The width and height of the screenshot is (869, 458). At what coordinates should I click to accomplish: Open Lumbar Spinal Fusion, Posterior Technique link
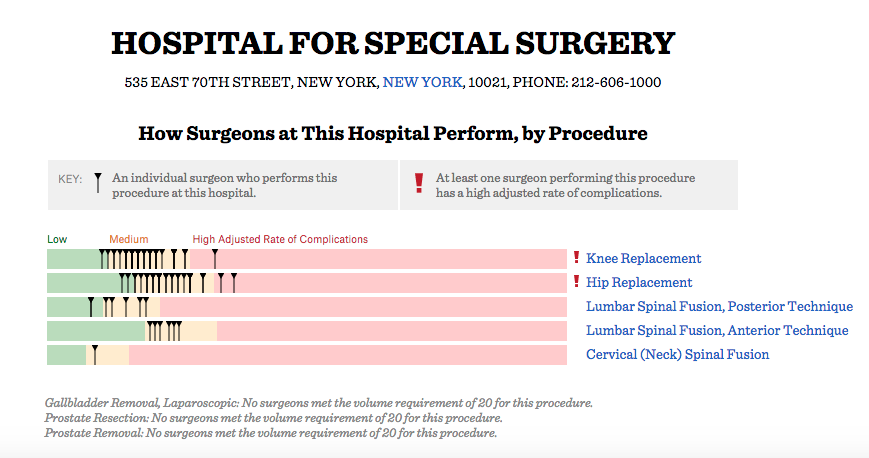[x=719, y=306]
